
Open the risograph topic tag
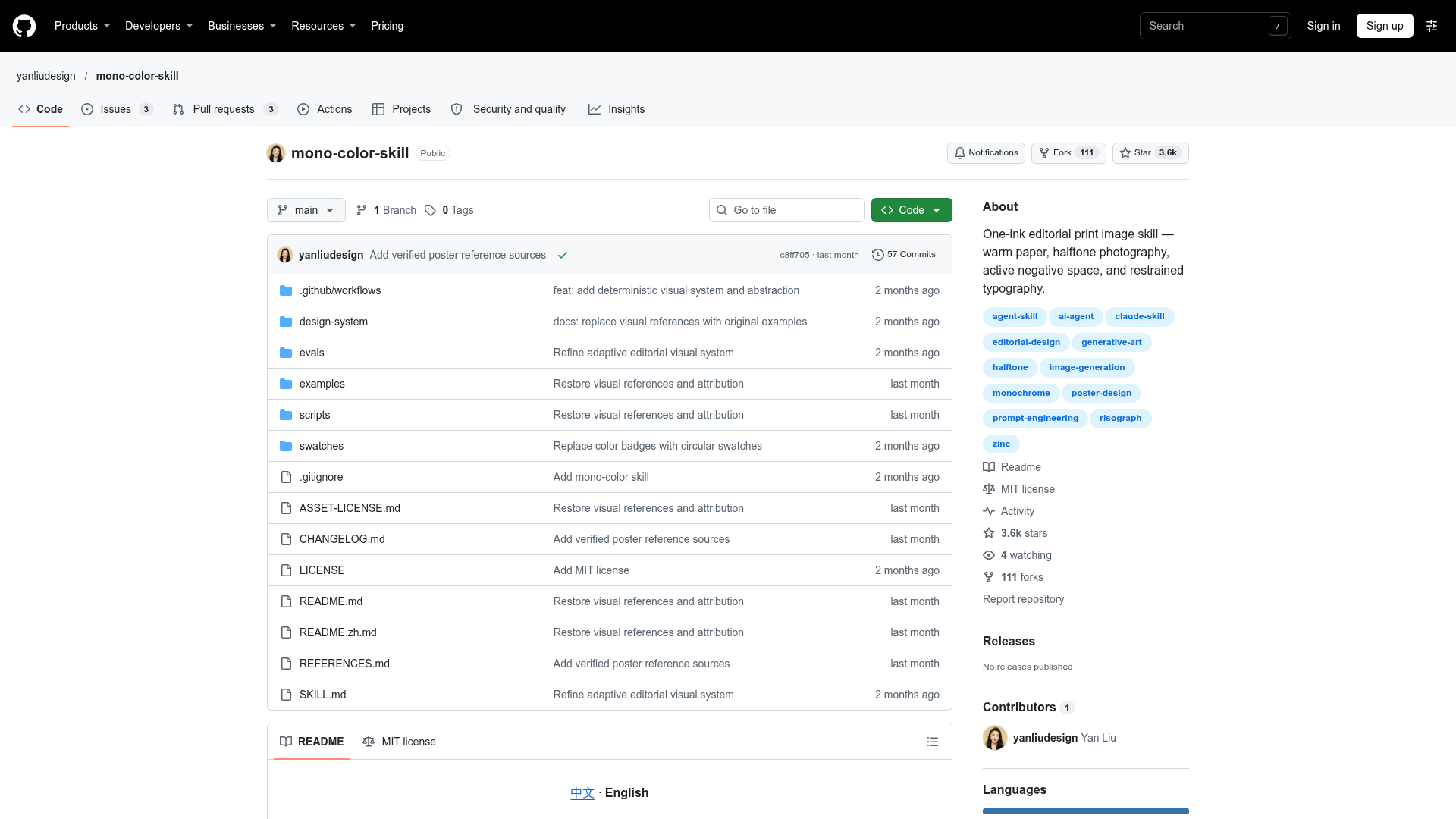[1120, 418]
